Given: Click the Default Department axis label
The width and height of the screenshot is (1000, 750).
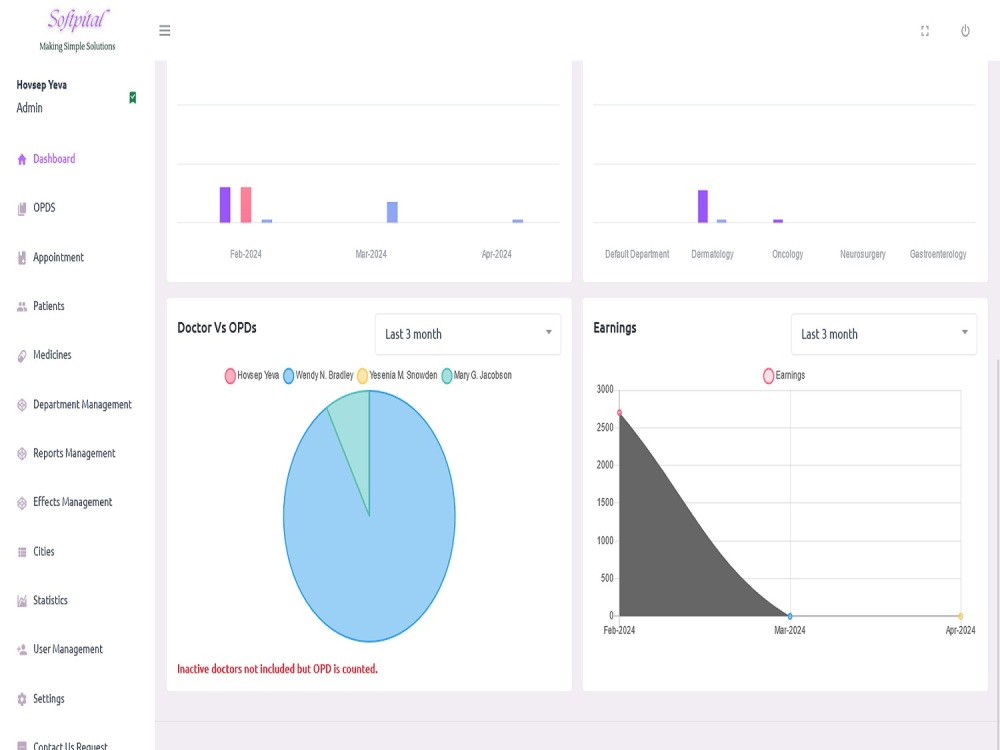Looking at the screenshot, I should coord(637,254).
